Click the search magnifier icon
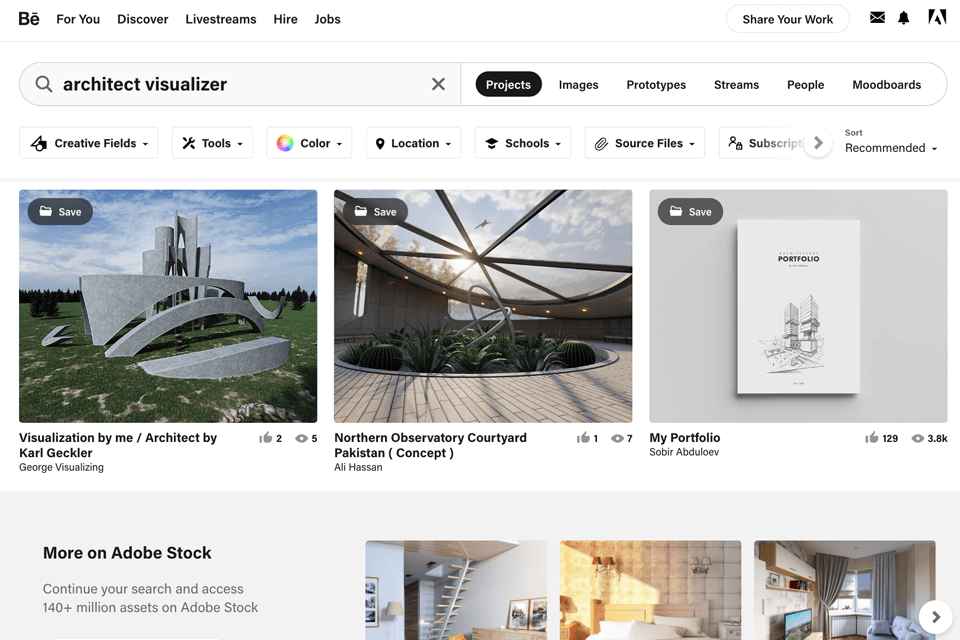Image resolution: width=960 pixels, height=640 pixels. [x=43, y=84]
